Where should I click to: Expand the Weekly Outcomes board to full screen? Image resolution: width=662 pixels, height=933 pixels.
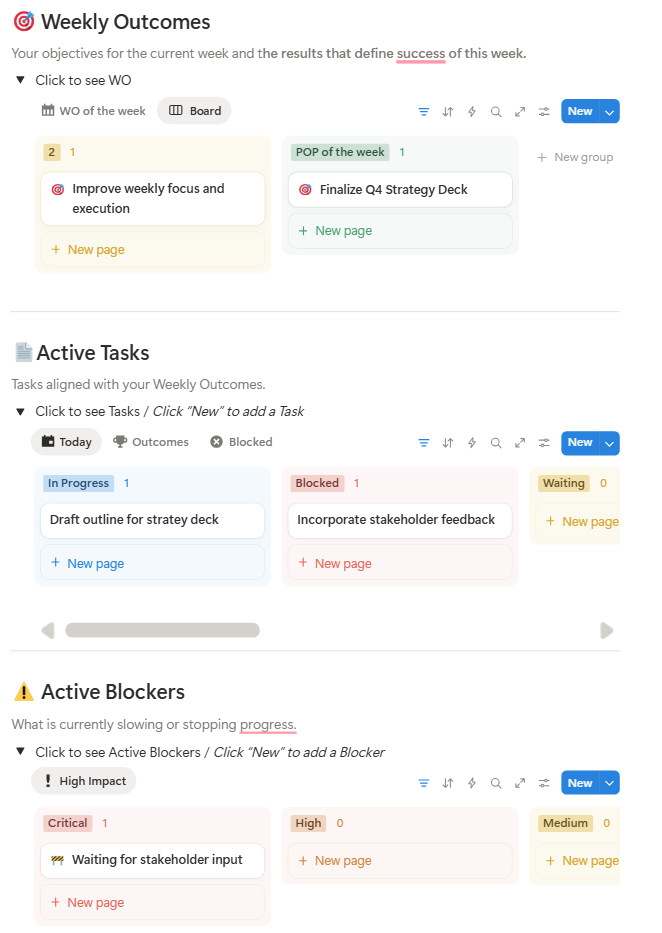point(519,112)
